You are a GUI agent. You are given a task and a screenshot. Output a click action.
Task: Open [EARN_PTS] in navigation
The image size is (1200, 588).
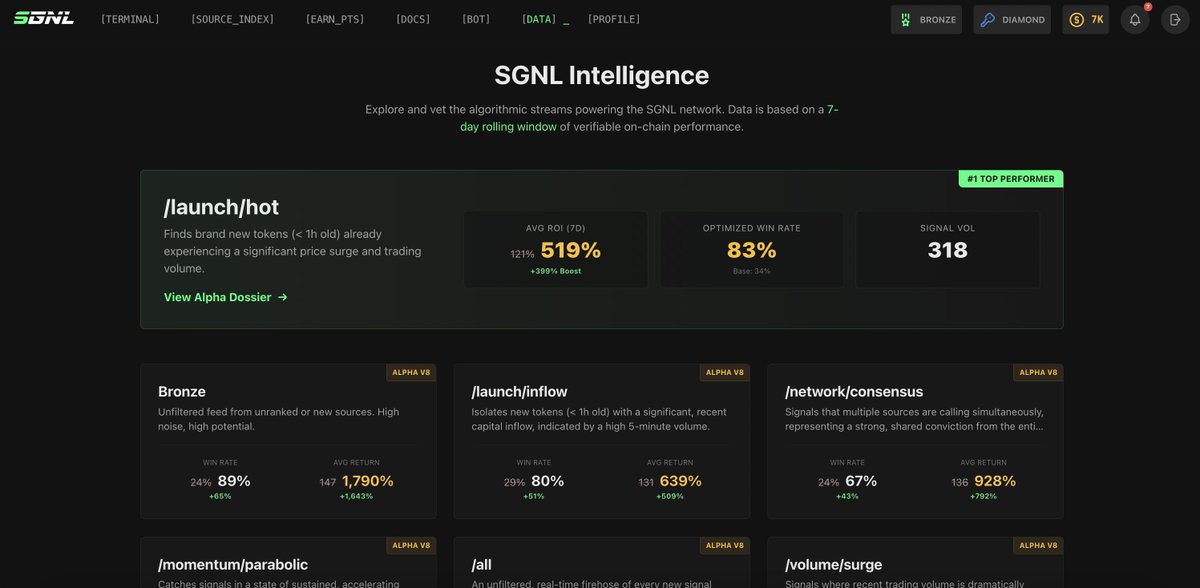click(335, 19)
